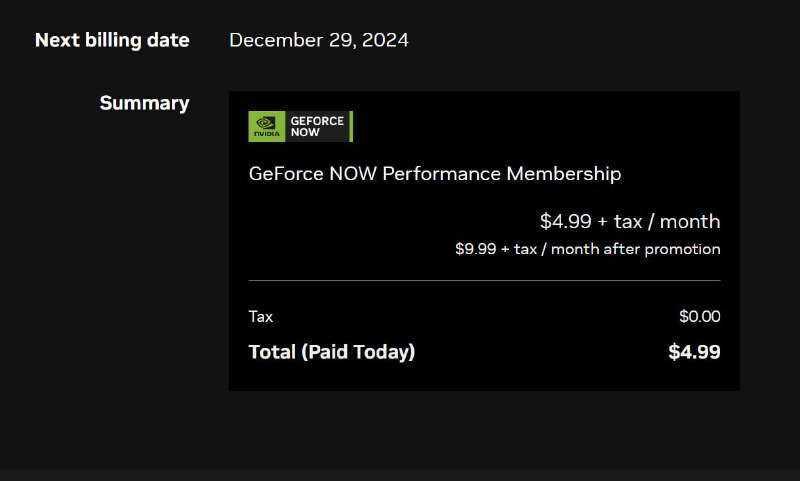Select the 'Summary' section label
Viewport: 800px width, 481px height.
click(x=144, y=103)
